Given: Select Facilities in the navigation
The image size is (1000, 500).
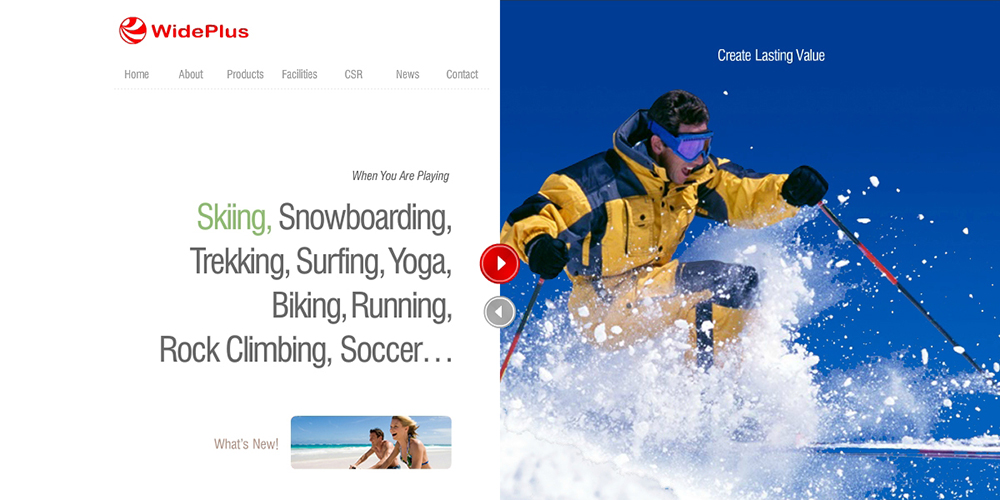Looking at the screenshot, I should (x=299, y=74).
